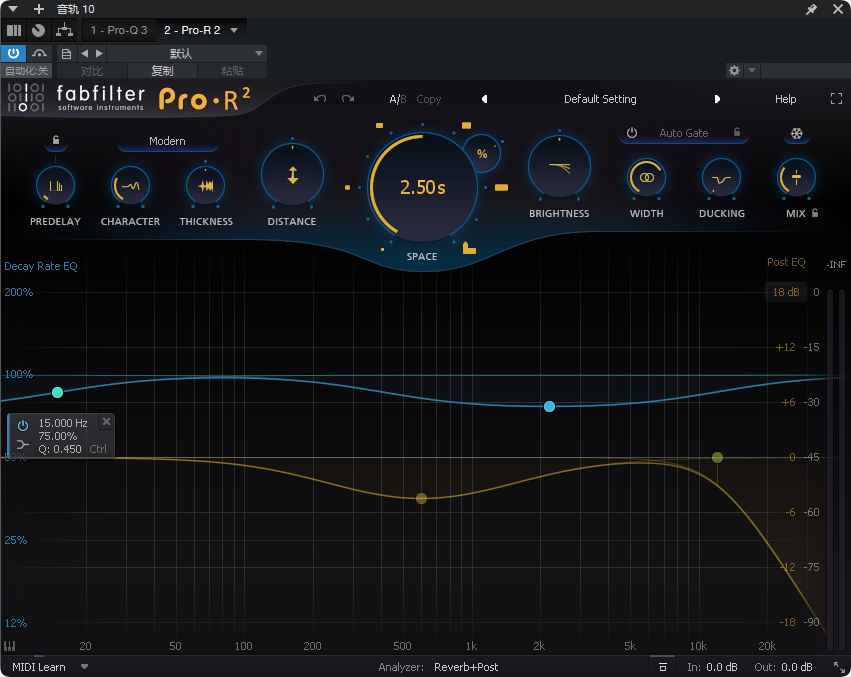851x677 pixels.
Task: Toggle the freeze snowflake button
Action: [796, 134]
